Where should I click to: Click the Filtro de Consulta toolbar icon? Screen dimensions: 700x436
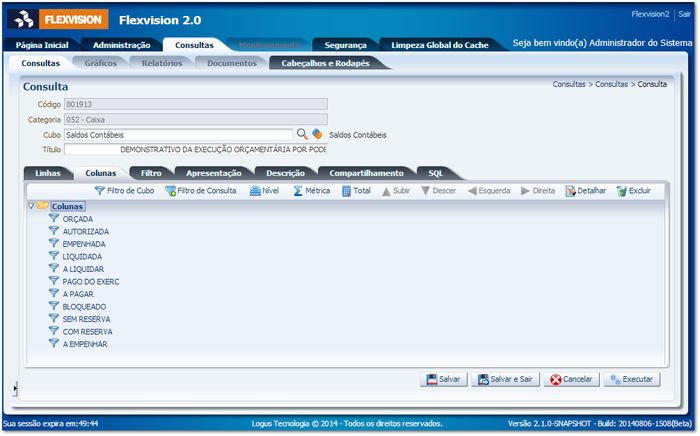[171, 190]
